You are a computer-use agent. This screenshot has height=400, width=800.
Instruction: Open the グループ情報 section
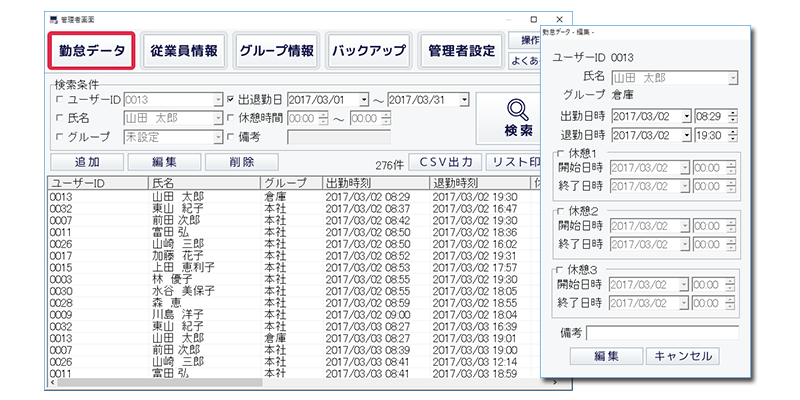pyautogui.click(x=275, y=49)
